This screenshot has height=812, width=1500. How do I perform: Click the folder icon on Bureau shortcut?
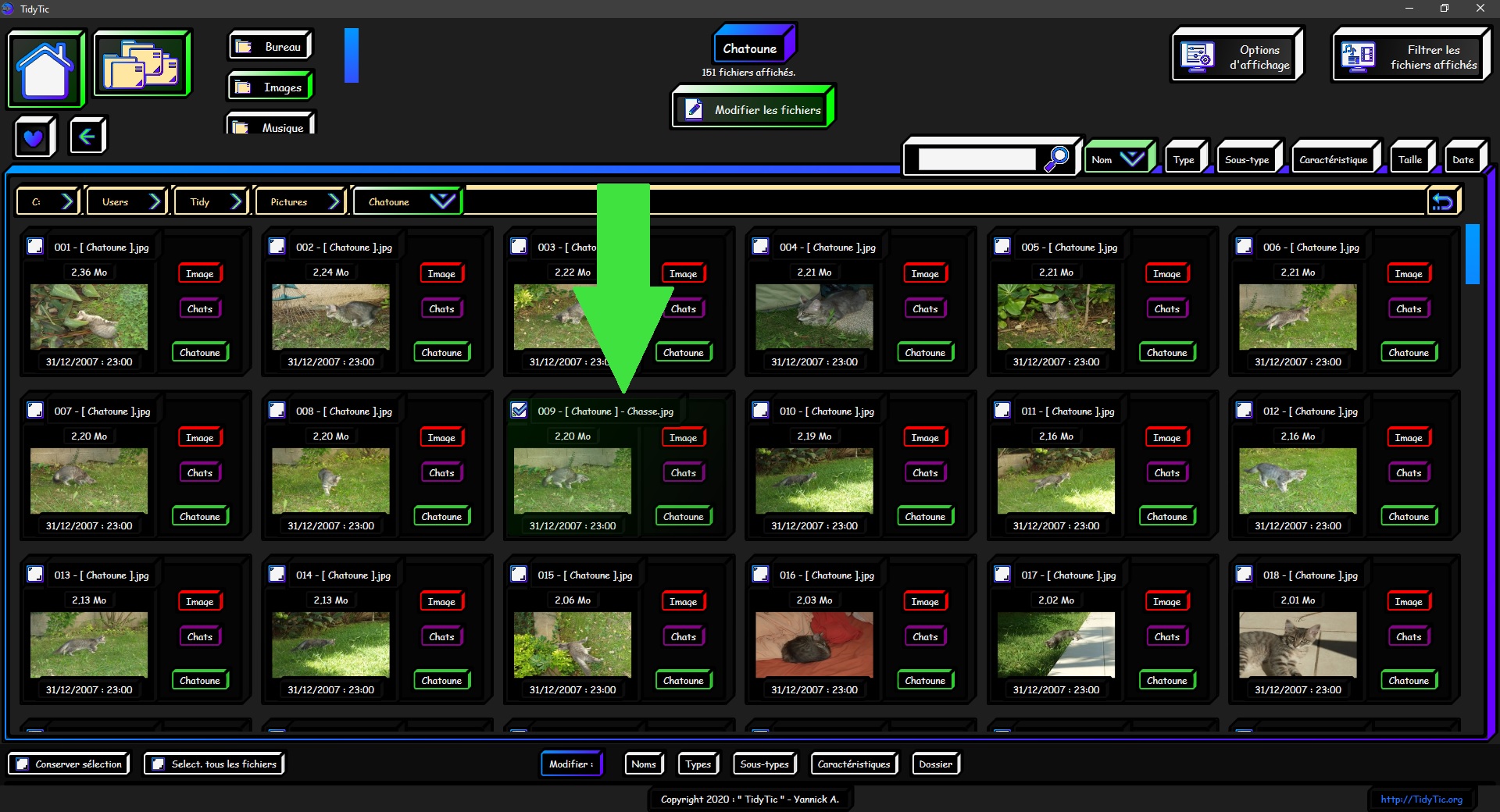(x=244, y=47)
